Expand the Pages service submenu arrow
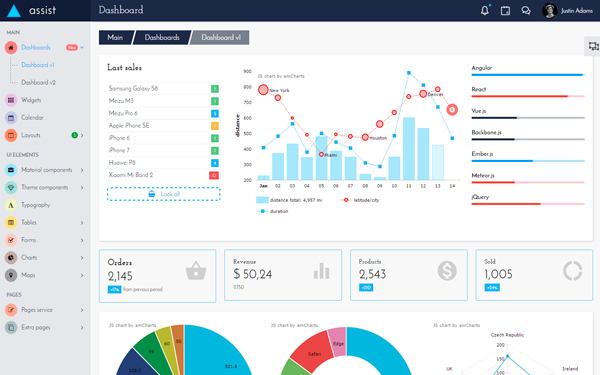Screen dimensions: 600x375 coord(82,310)
